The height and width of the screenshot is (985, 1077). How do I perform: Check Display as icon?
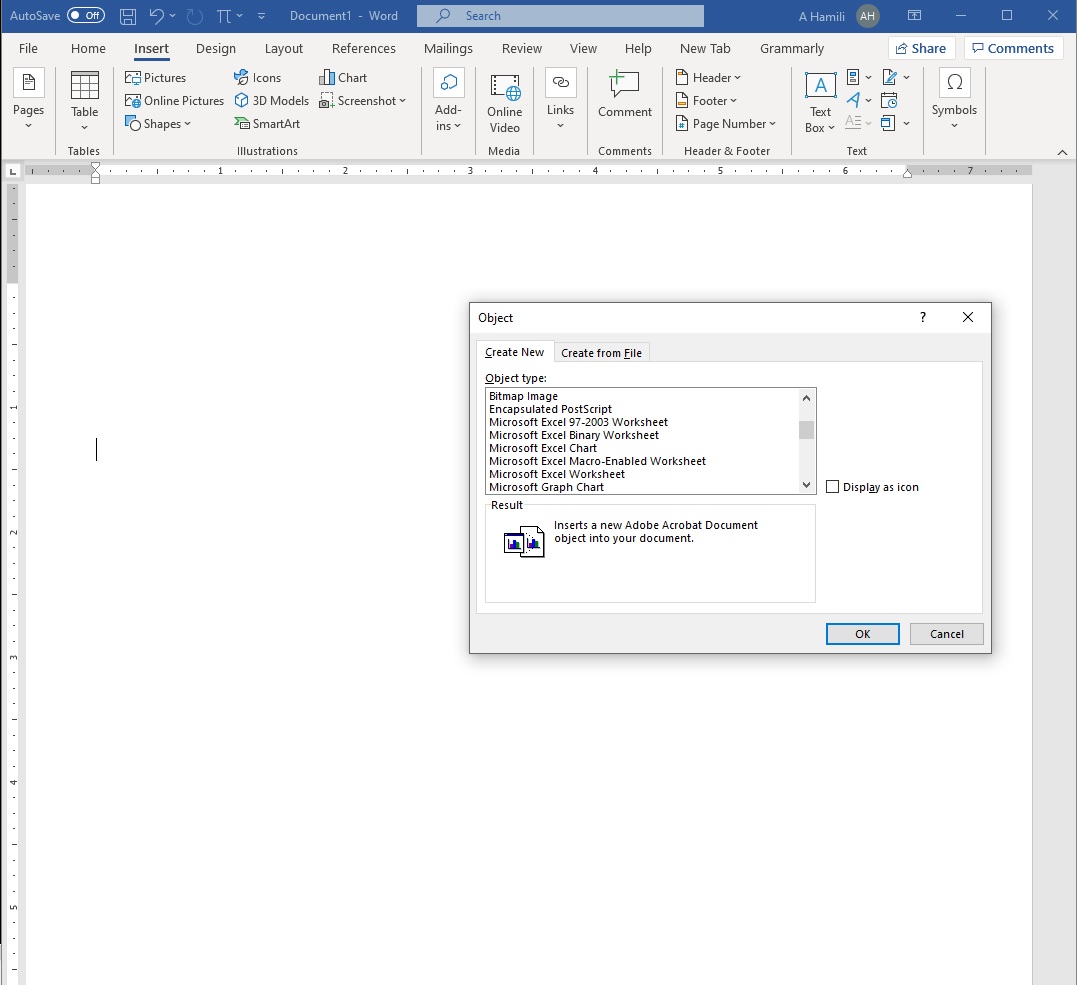832,487
